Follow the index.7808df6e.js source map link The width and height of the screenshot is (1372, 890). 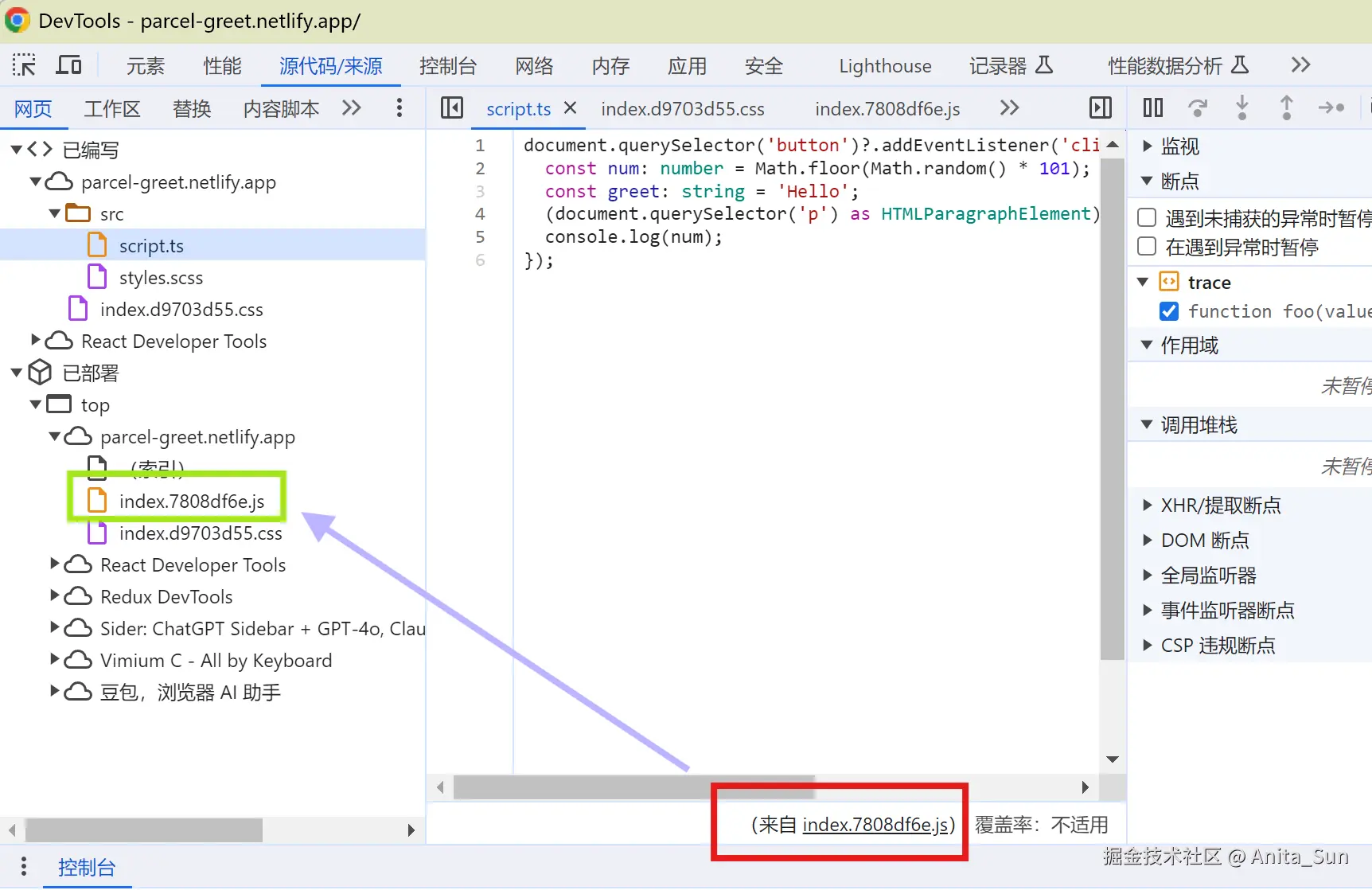pos(875,825)
